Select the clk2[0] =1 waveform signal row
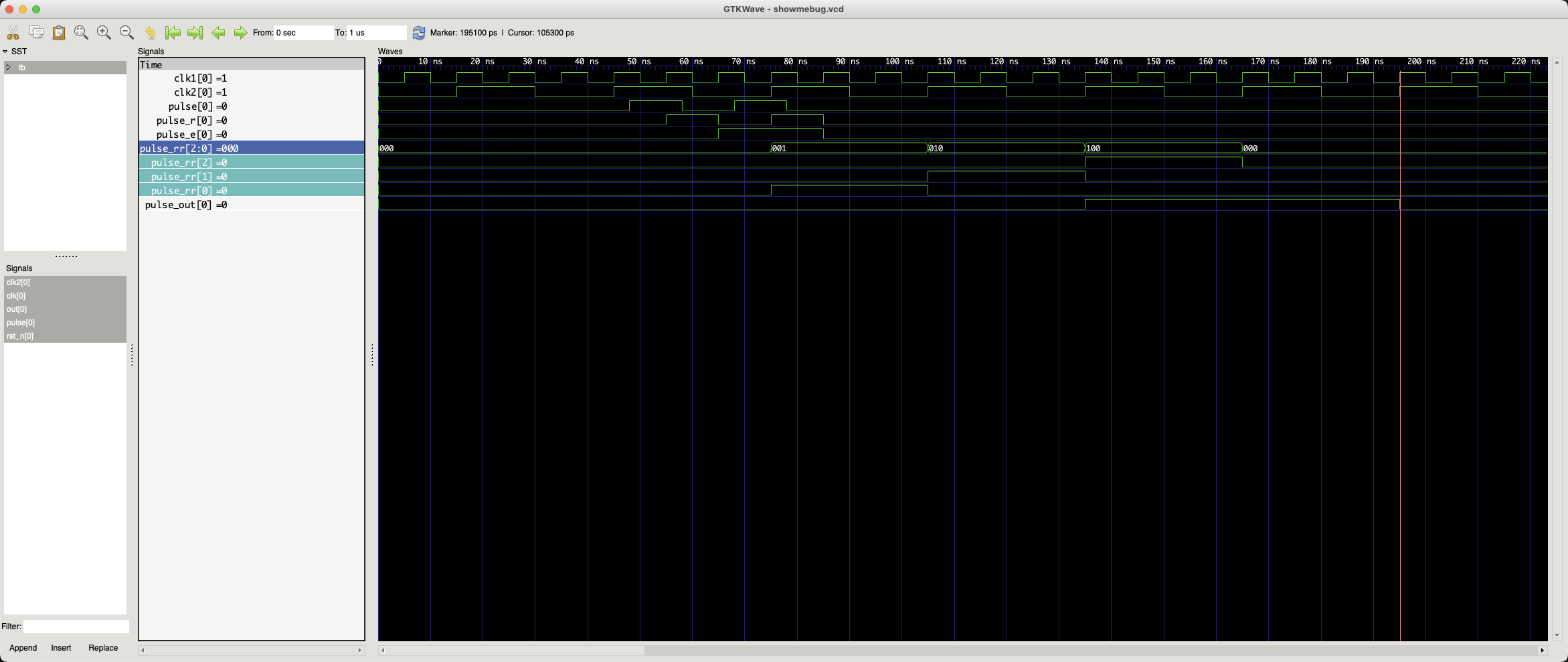The image size is (1568, 662). coord(252,92)
